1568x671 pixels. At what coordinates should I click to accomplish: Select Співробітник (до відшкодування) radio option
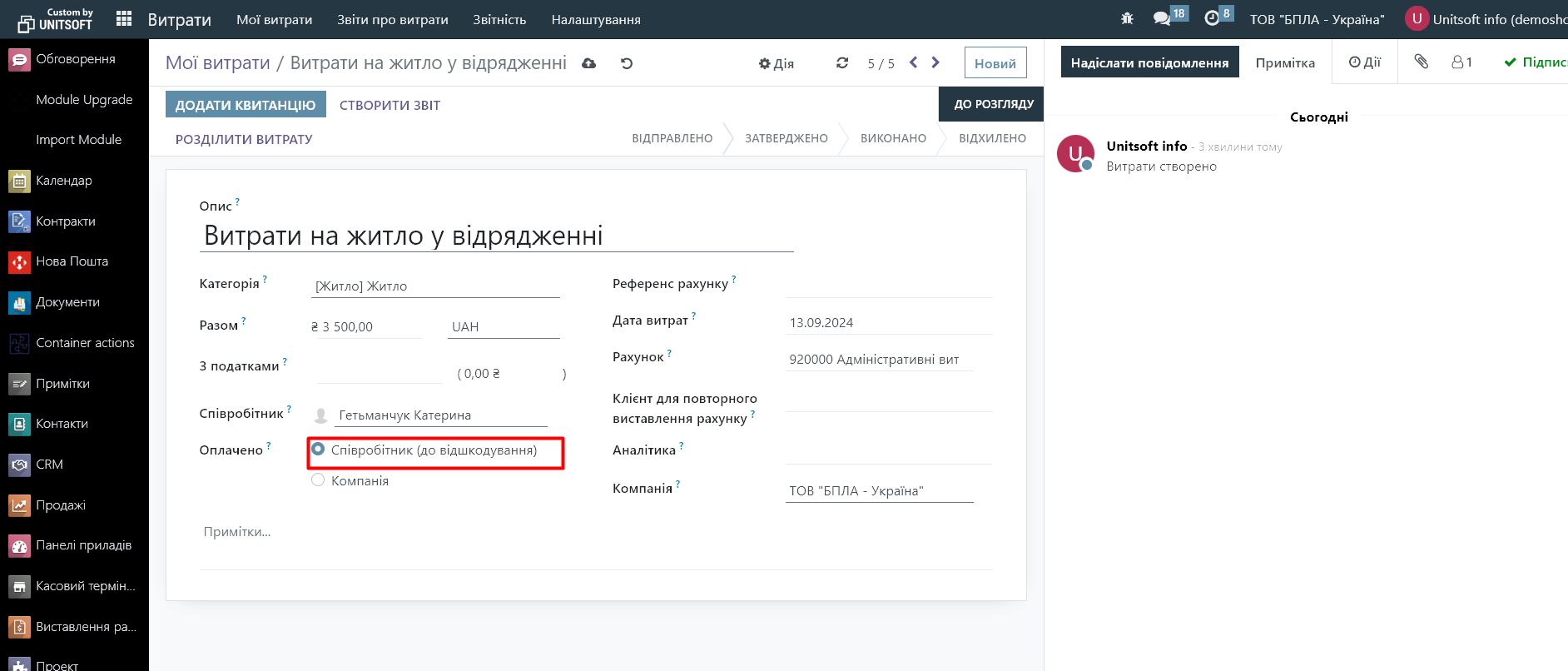point(318,450)
